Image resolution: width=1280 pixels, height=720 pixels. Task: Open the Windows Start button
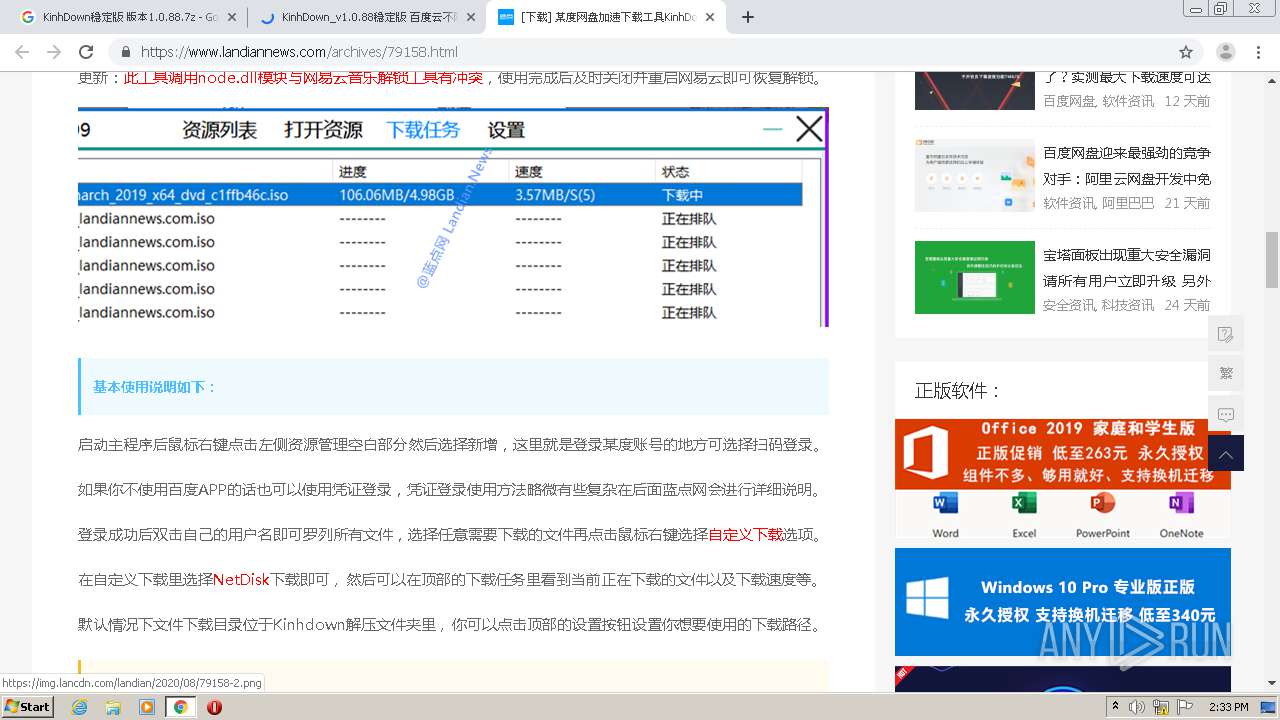click(28, 706)
